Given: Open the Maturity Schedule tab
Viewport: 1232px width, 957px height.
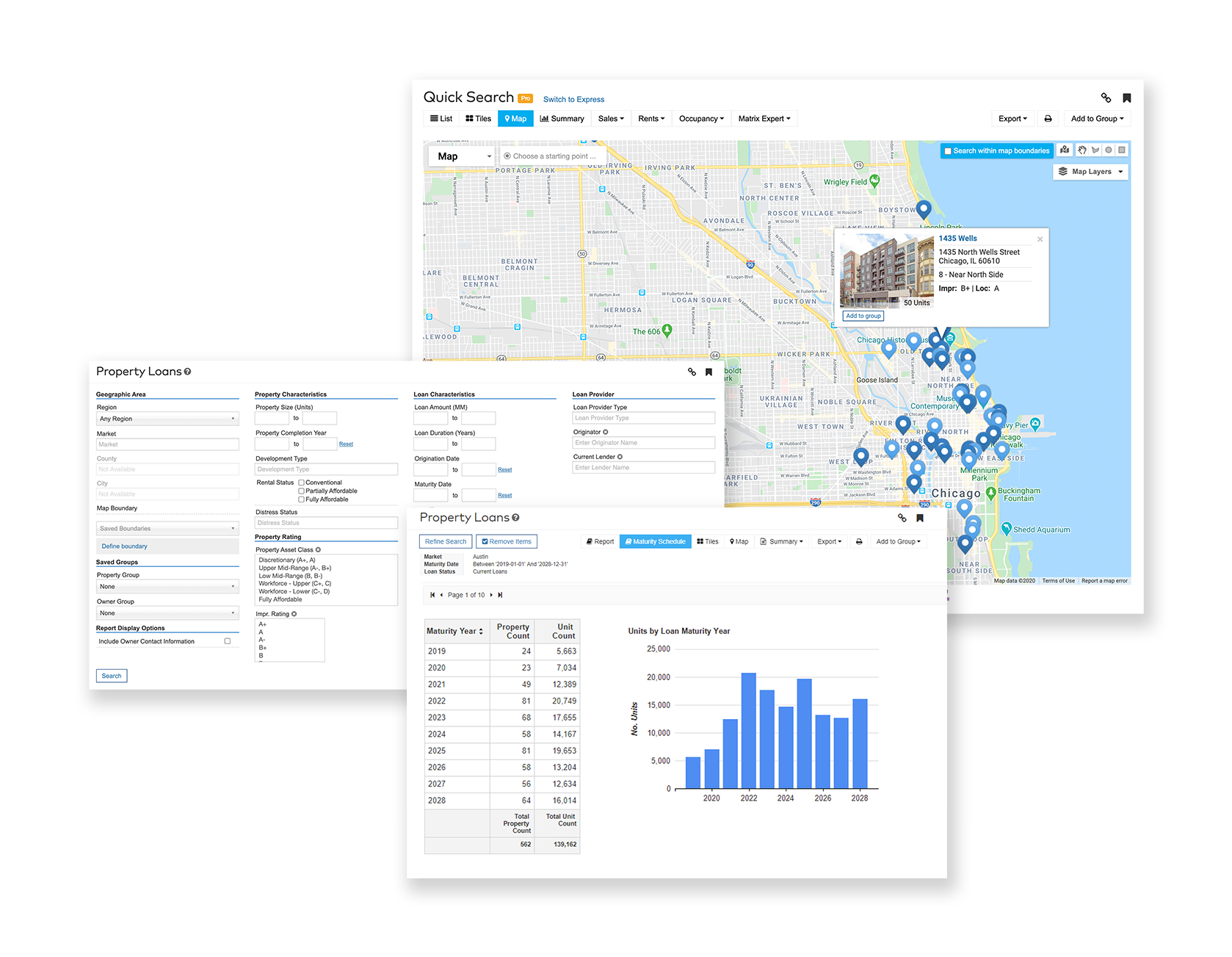Looking at the screenshot, I should pos(655,542).
